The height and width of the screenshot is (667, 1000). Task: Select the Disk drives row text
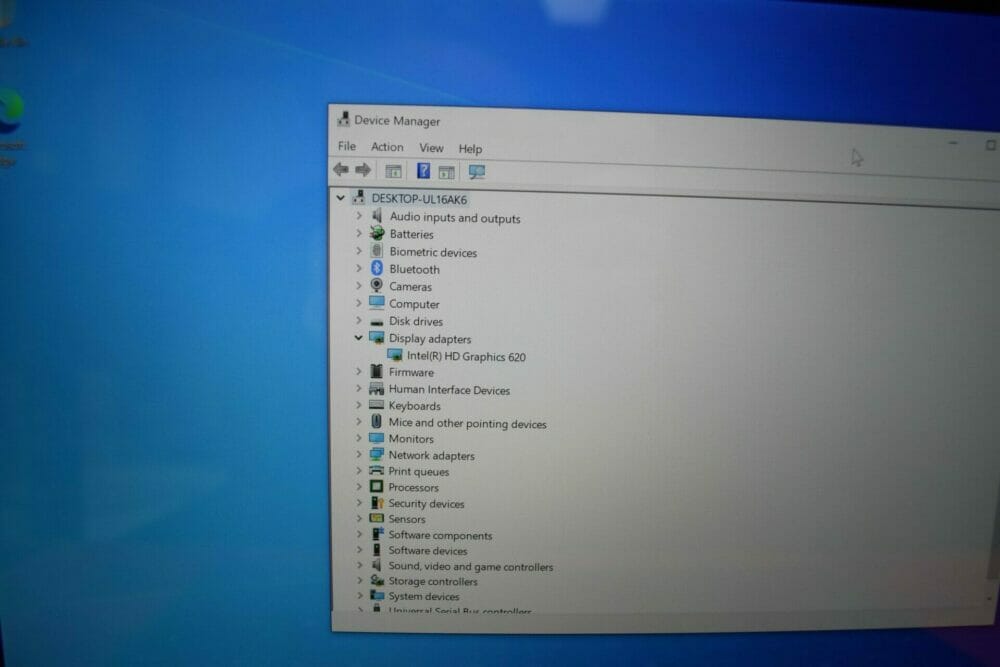416,321
